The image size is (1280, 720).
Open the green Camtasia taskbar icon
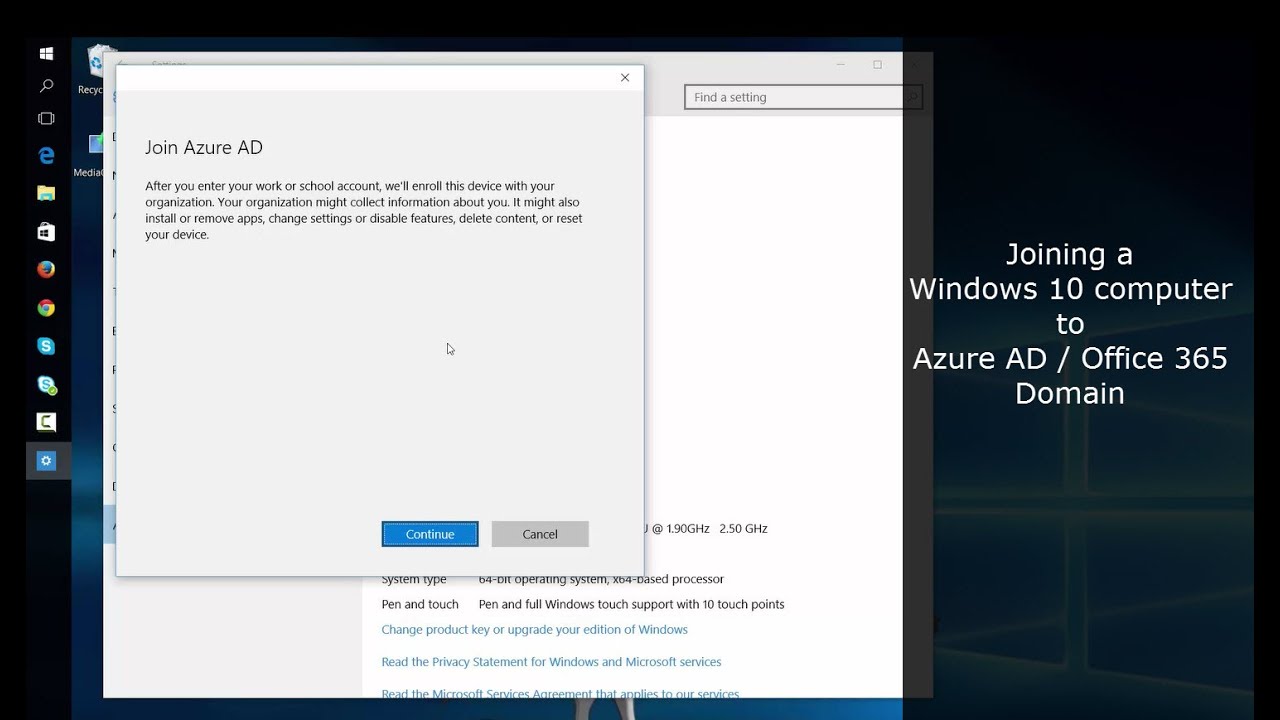pyautogui.click(x=46, y=422)
